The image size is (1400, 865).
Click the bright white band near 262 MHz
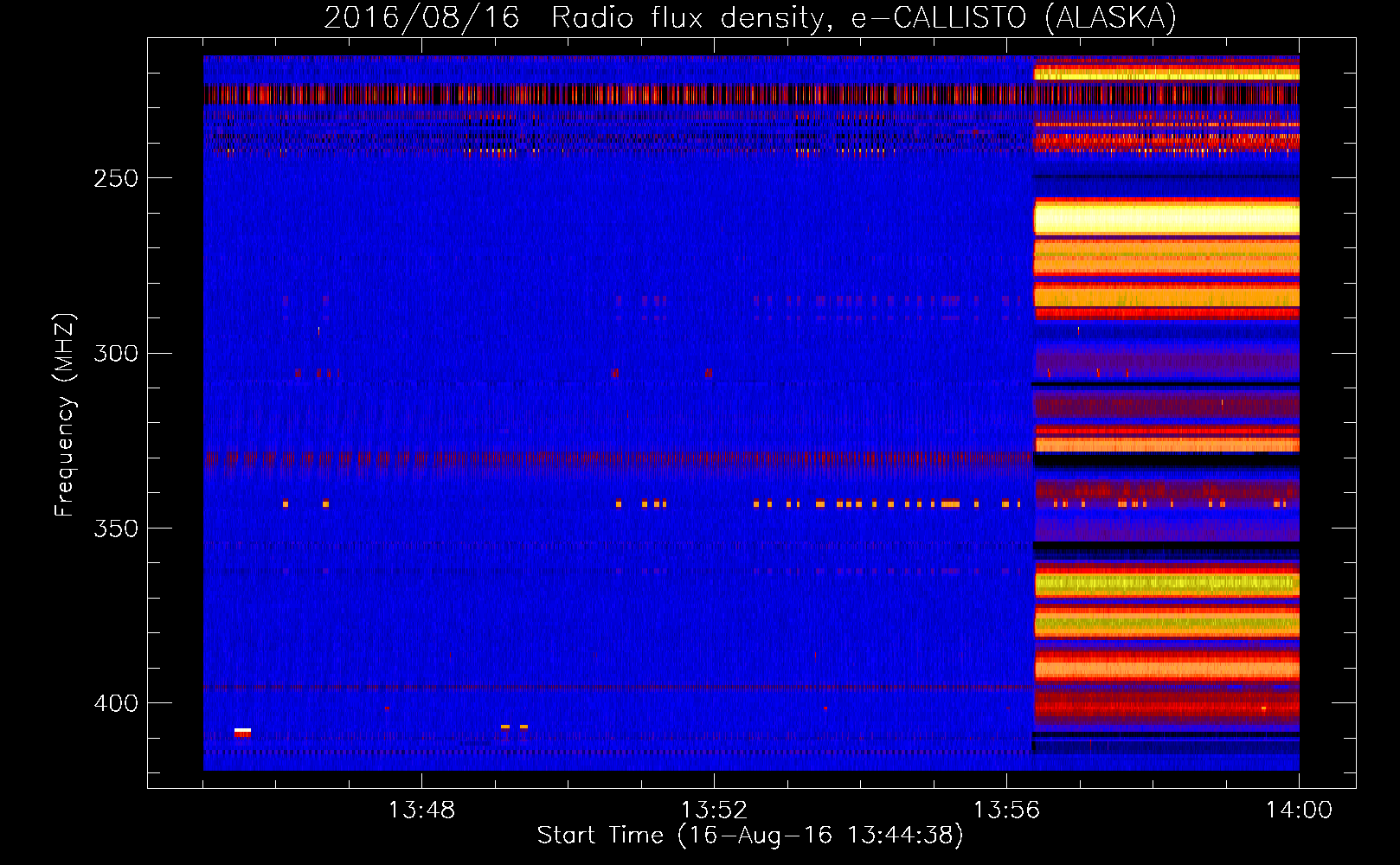(x=1166, y=217)
